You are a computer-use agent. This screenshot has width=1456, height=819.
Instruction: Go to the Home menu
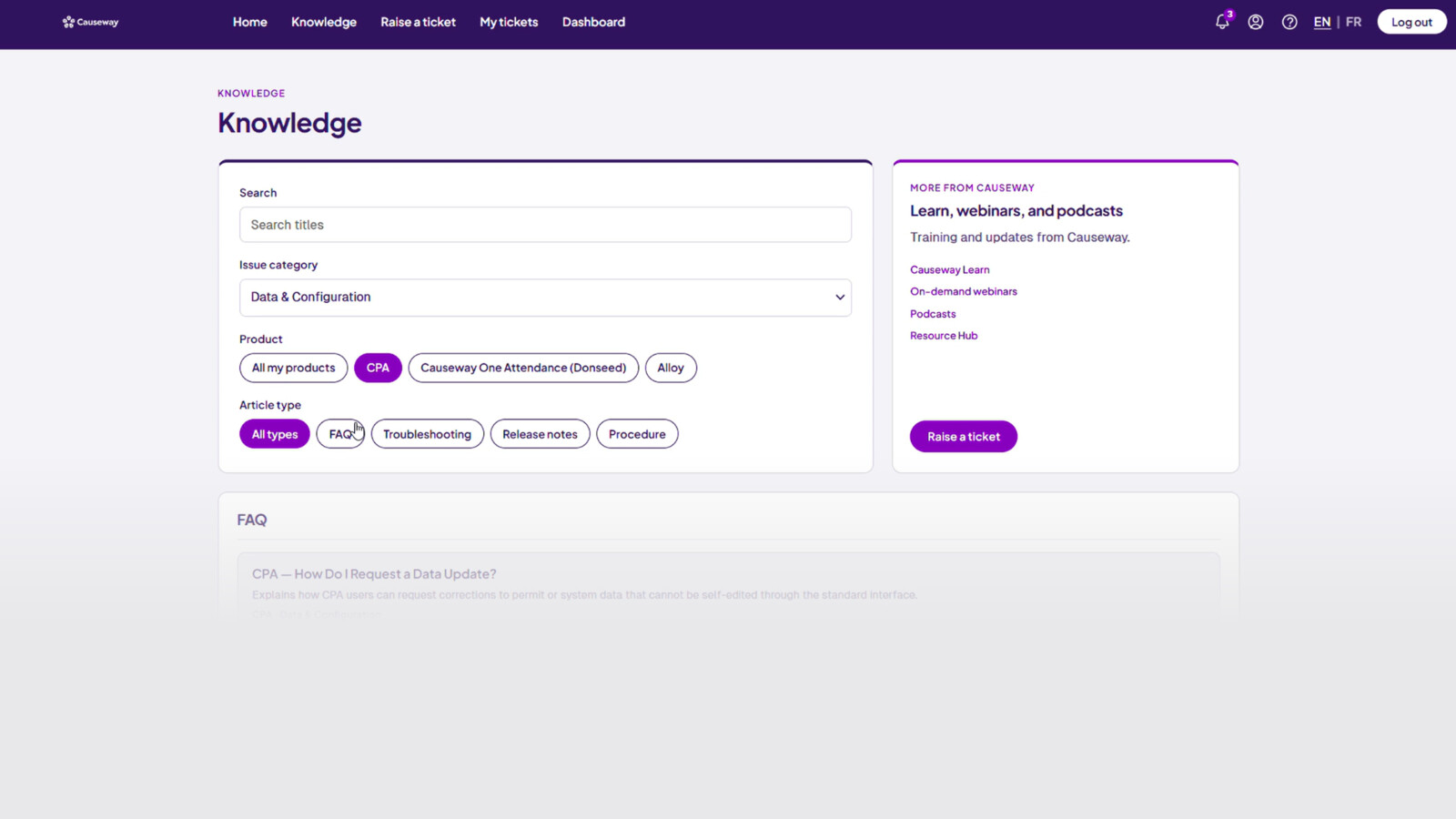click(x=249, y=22)
